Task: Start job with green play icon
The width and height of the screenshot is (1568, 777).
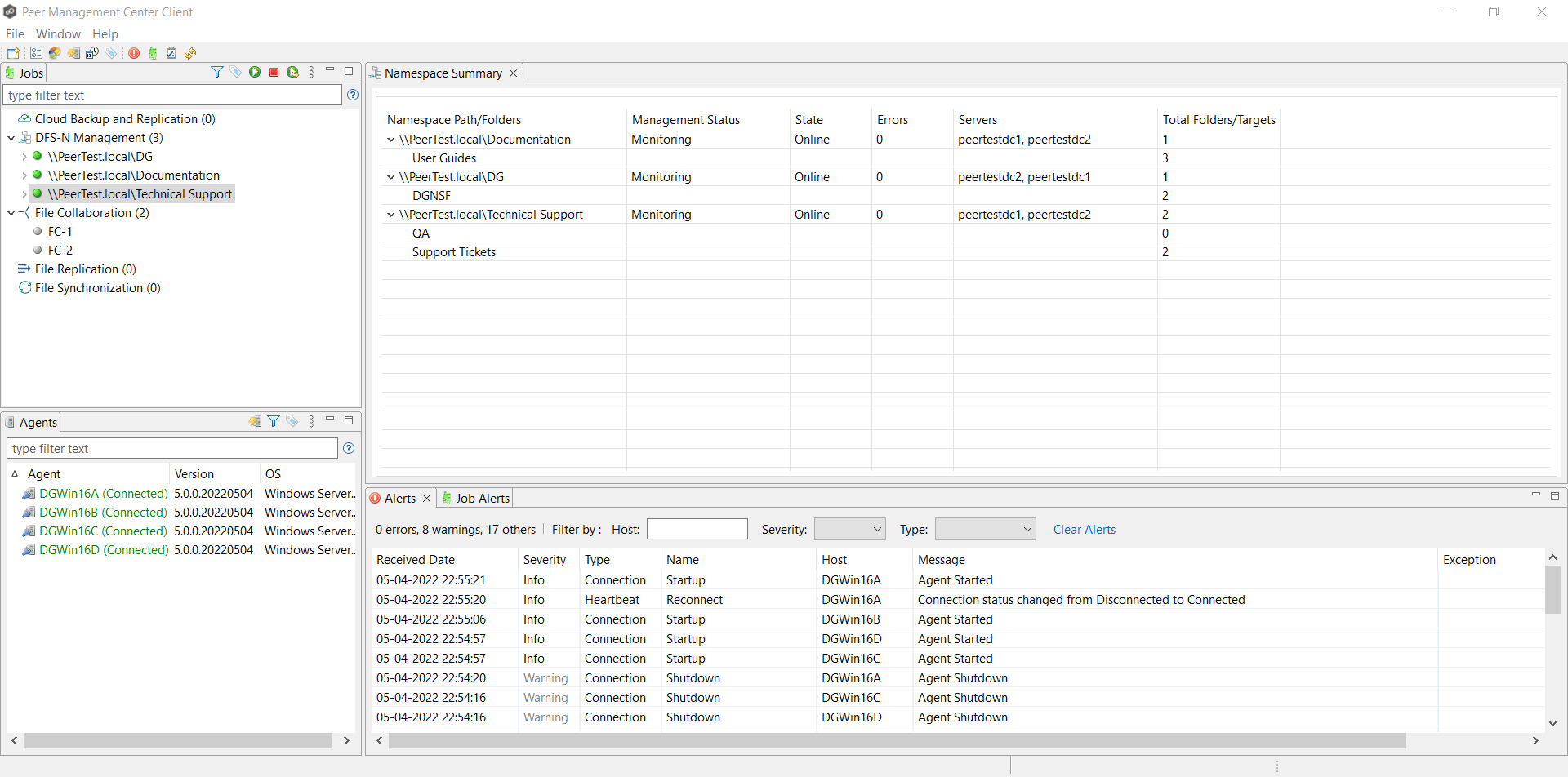Action: point(255,73)
